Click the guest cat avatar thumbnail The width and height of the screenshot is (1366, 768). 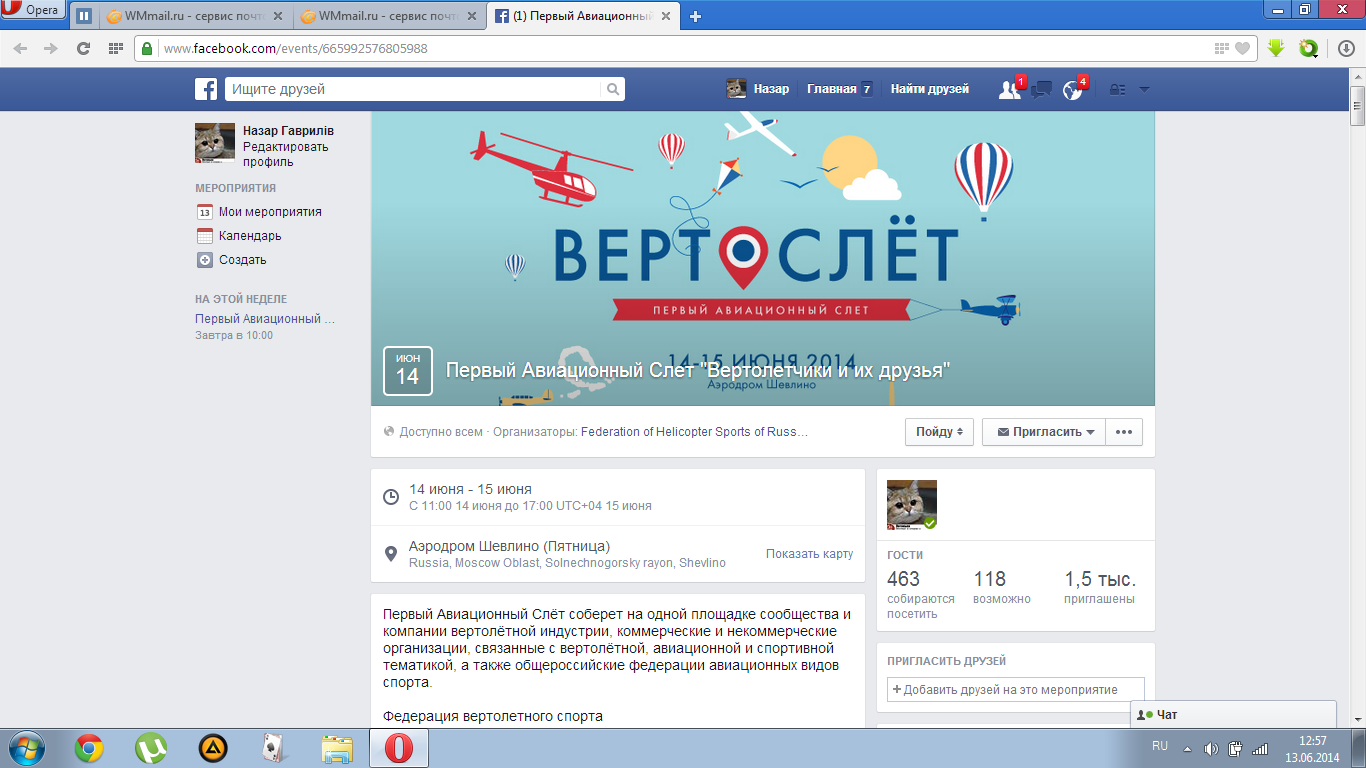point(912,505)
